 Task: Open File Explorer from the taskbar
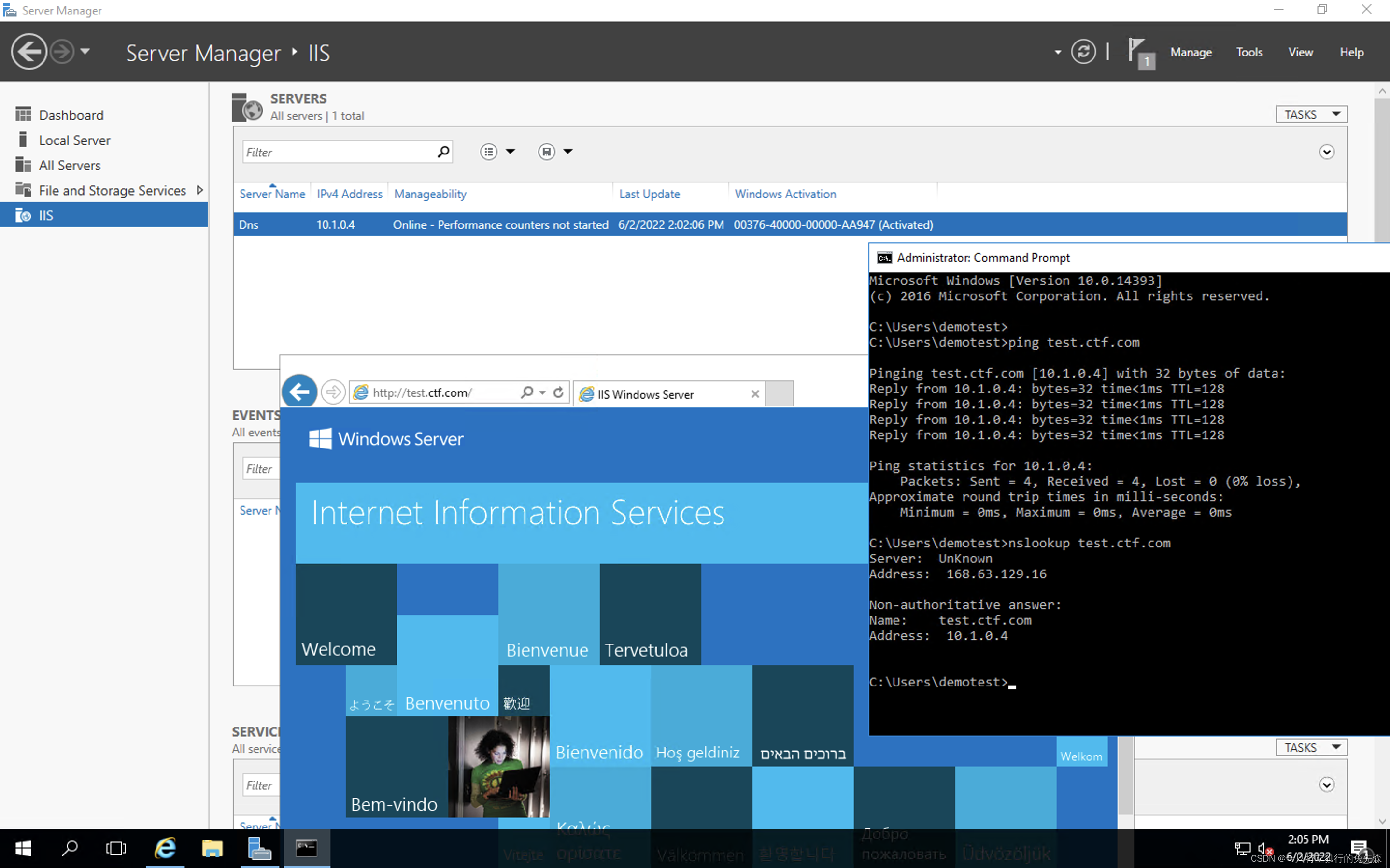pyautogui.click(x=213, y=848)
